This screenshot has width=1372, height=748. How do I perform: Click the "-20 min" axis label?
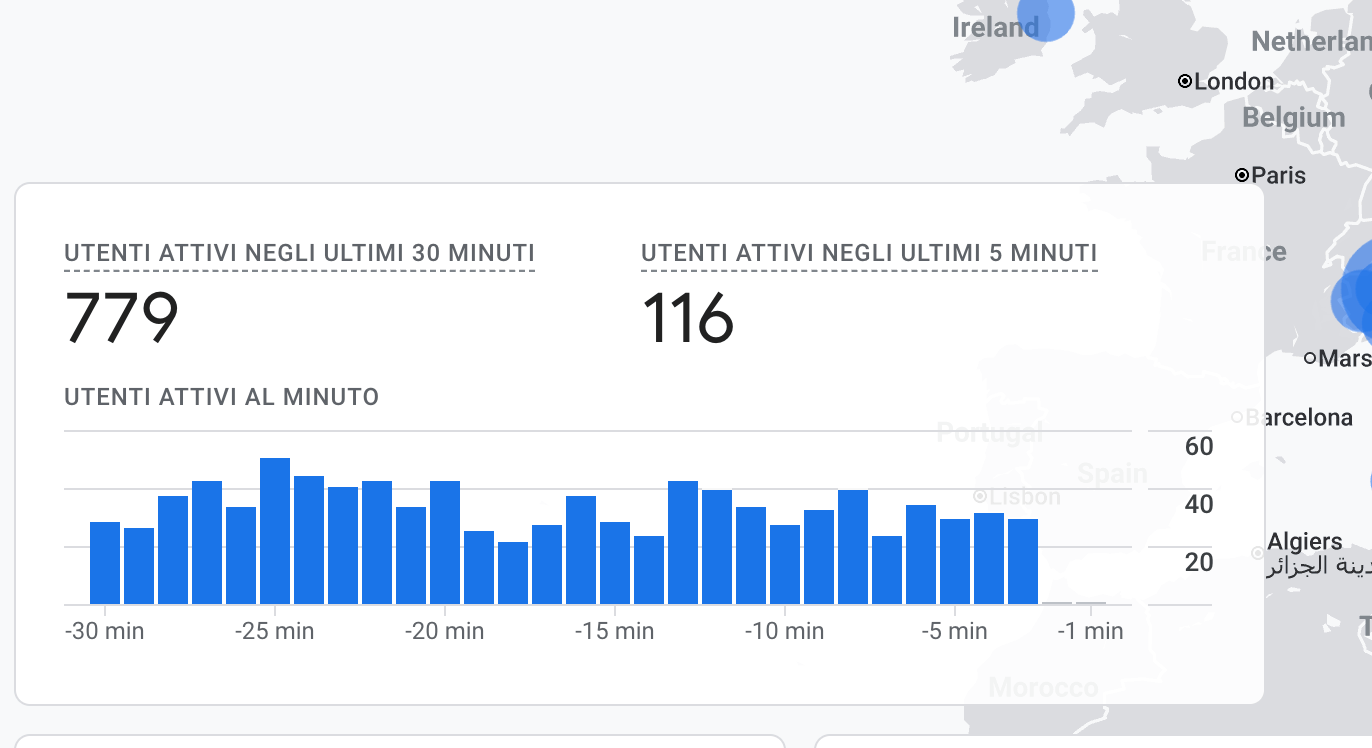coord(444,631)
